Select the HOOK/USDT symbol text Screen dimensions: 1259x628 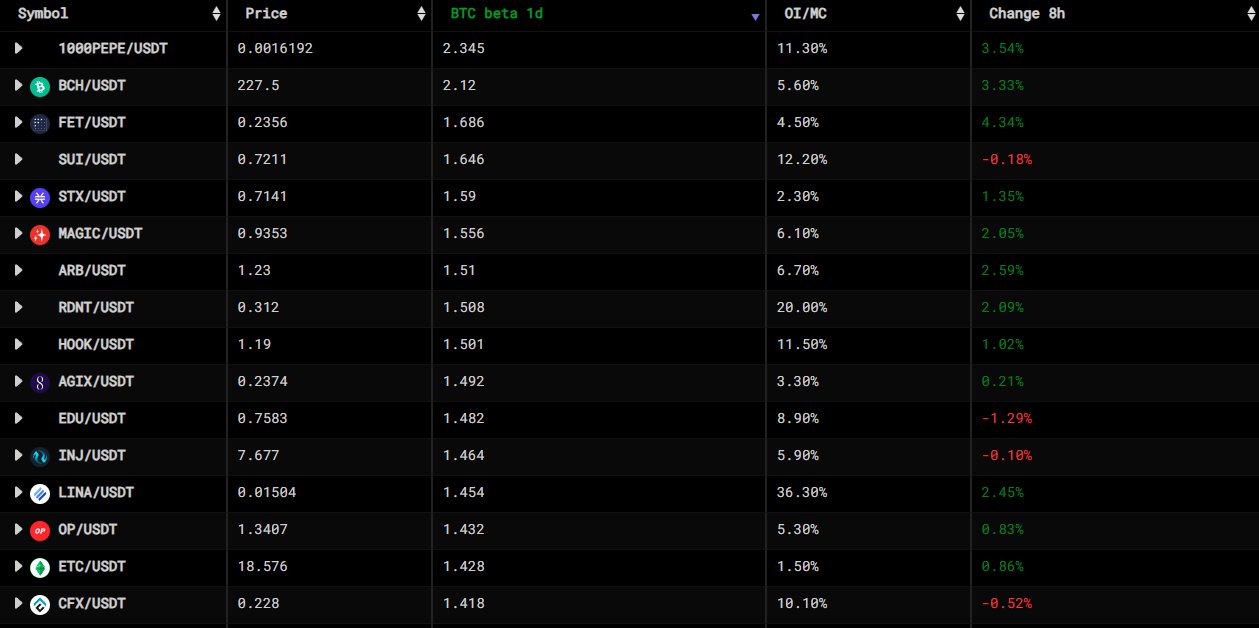tap(96, 344)
